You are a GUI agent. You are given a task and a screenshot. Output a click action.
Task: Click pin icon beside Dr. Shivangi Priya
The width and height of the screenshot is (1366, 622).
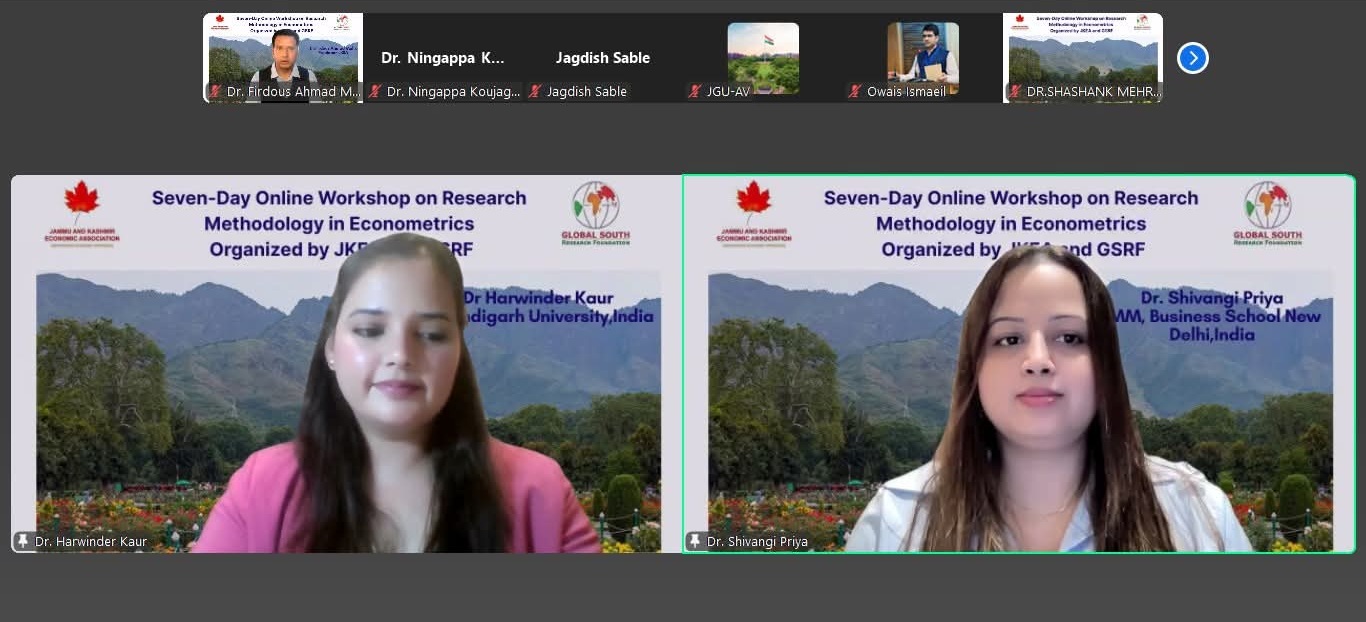click(695, 541)
